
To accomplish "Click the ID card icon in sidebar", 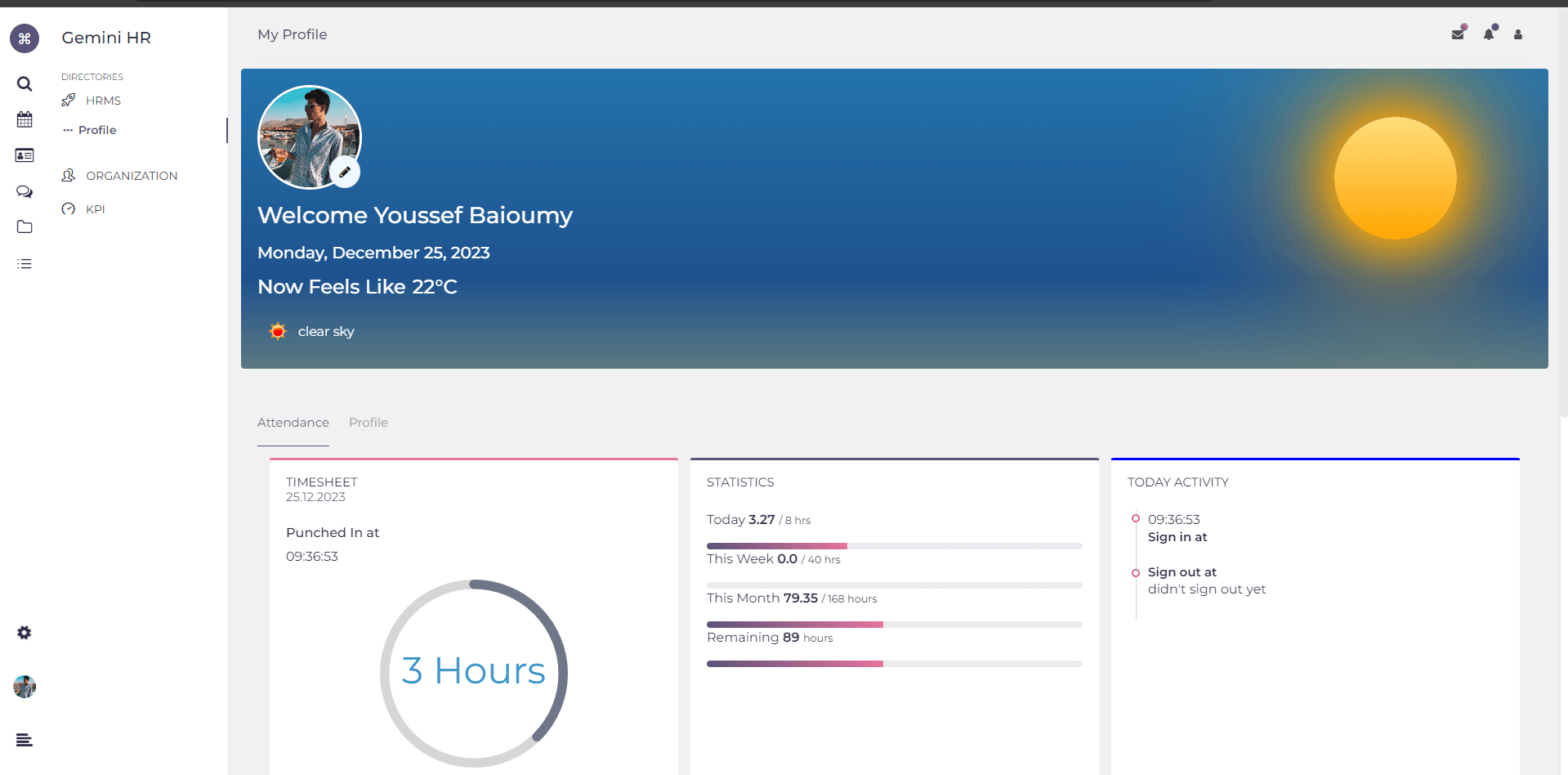I will pos(25,155).
